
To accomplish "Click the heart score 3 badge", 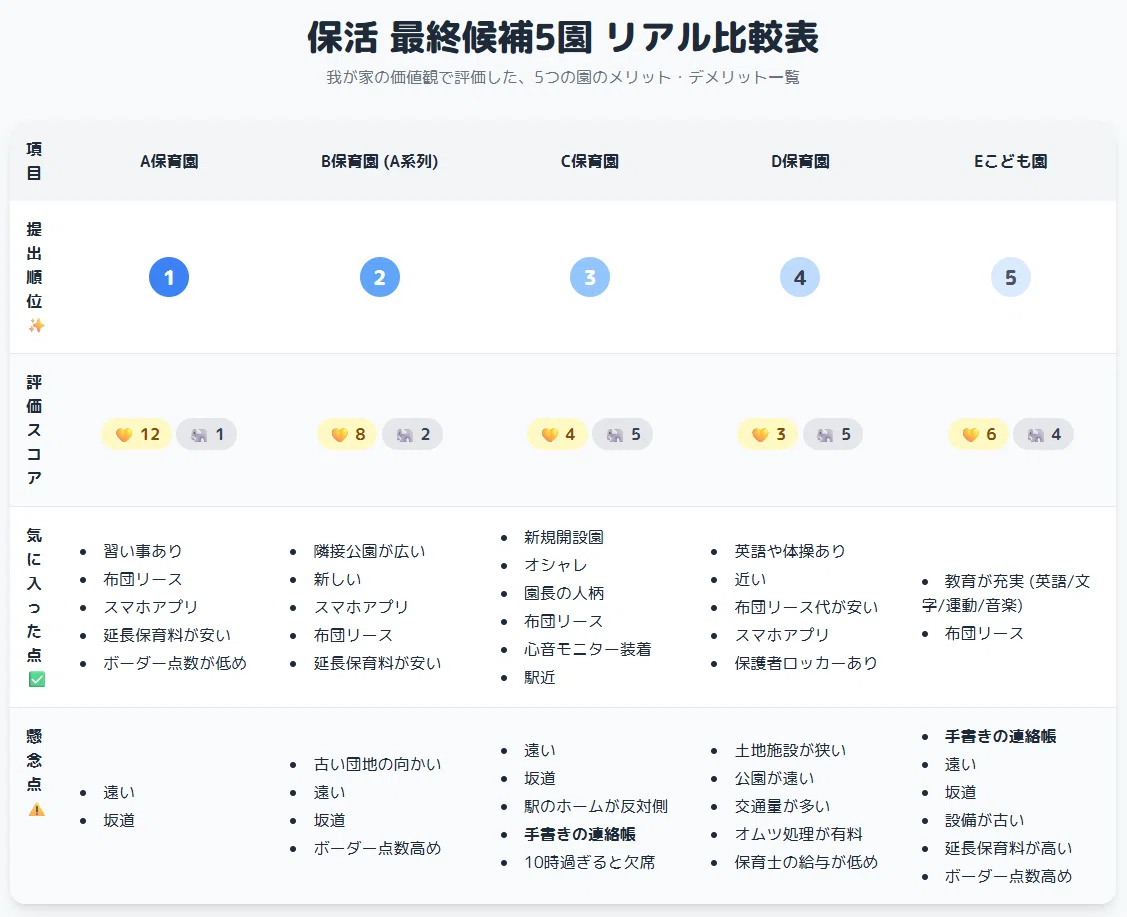I will click(768, 434).
